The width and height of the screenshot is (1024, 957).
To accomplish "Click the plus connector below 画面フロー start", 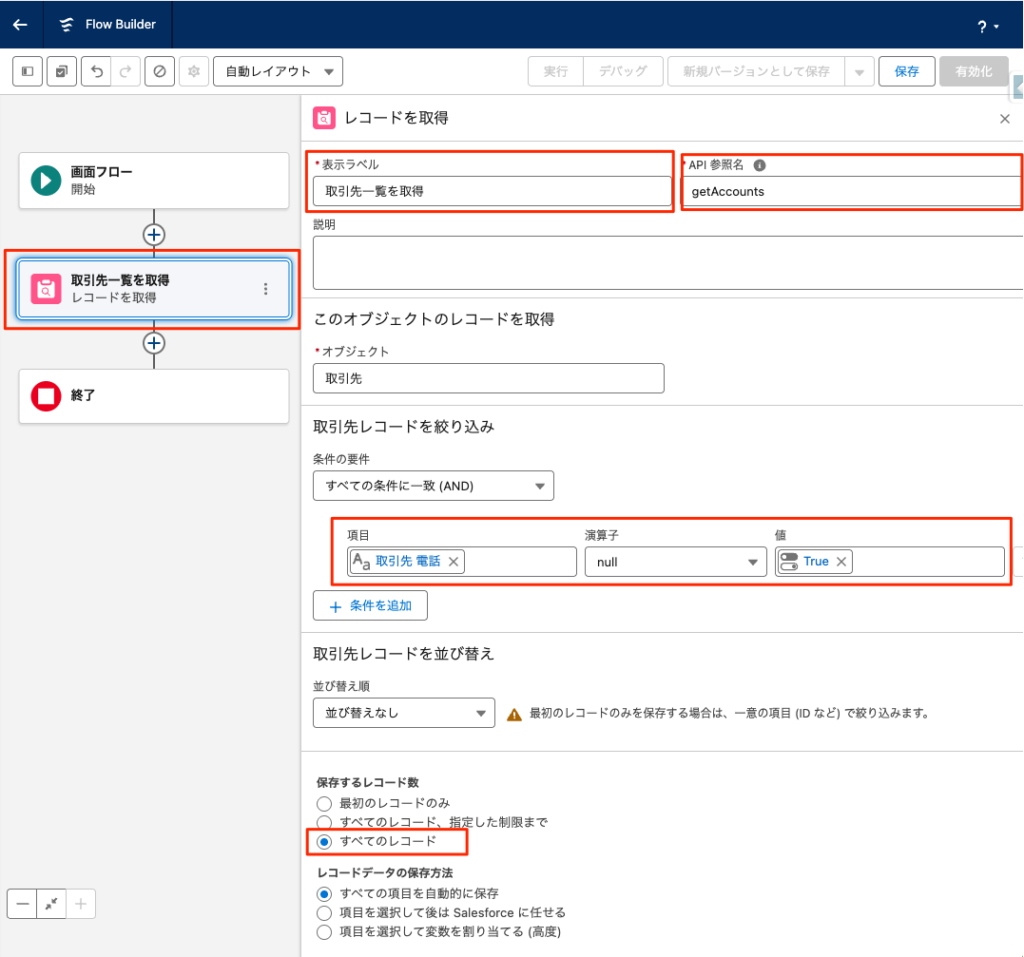I will [153, 235].
